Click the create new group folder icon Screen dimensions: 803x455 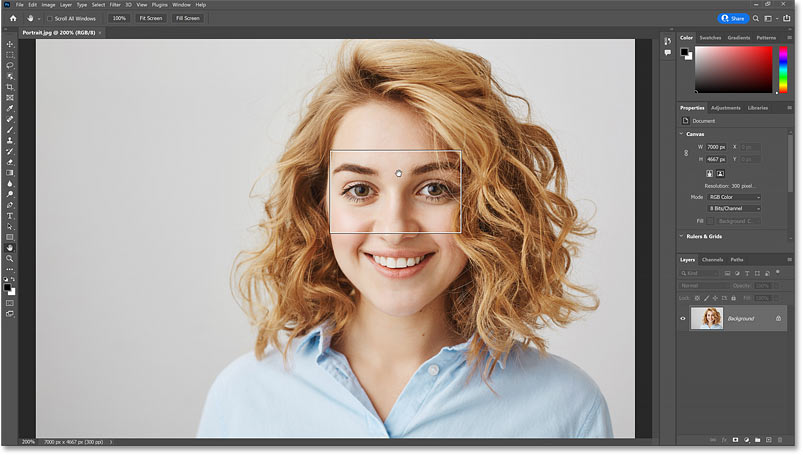pyautogui.click(x=757, y=440)
